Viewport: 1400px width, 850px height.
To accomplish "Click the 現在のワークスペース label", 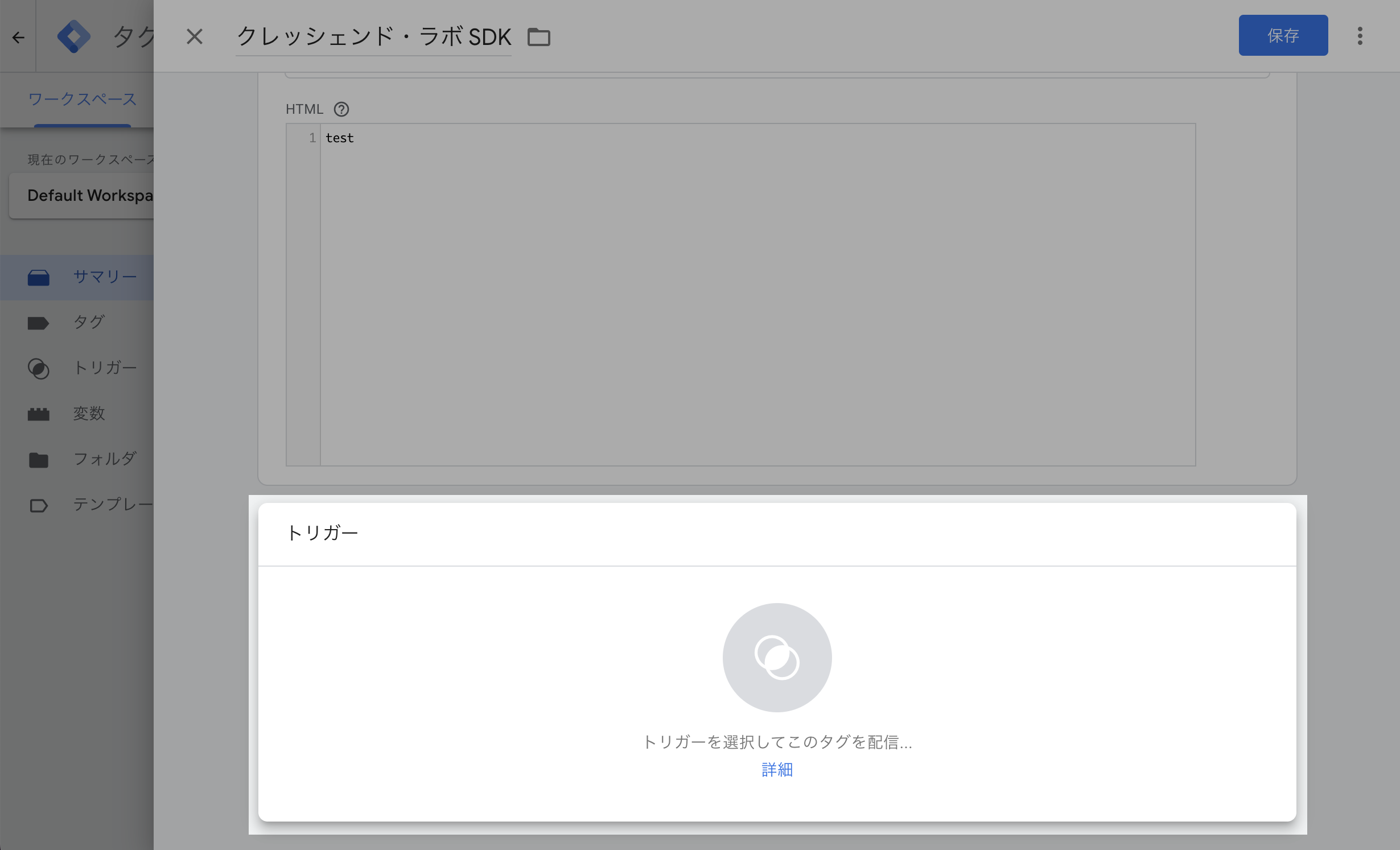I will point(90,160).
